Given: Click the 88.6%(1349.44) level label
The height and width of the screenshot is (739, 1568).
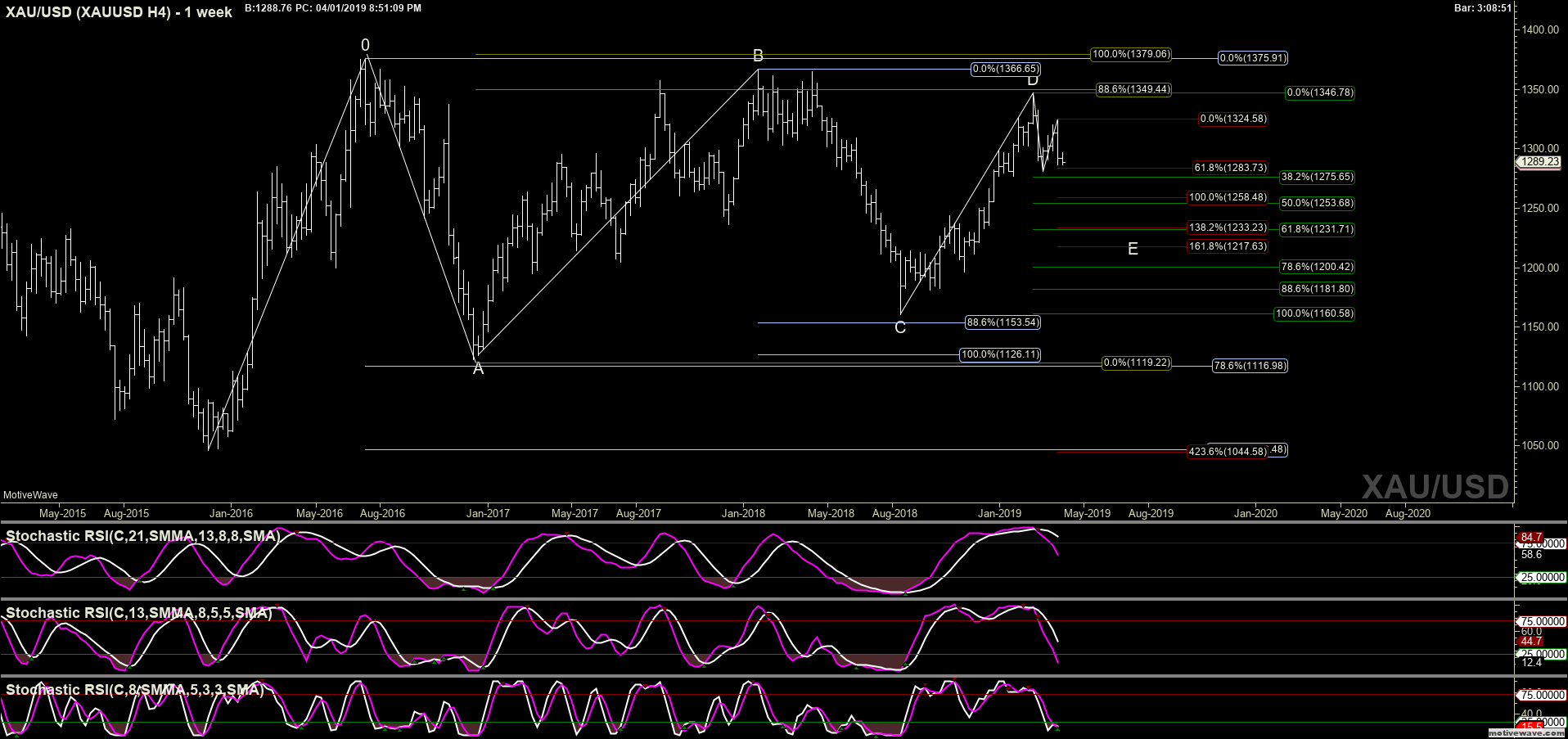Looking at the screenshot, I should [x=1133, y=89].
